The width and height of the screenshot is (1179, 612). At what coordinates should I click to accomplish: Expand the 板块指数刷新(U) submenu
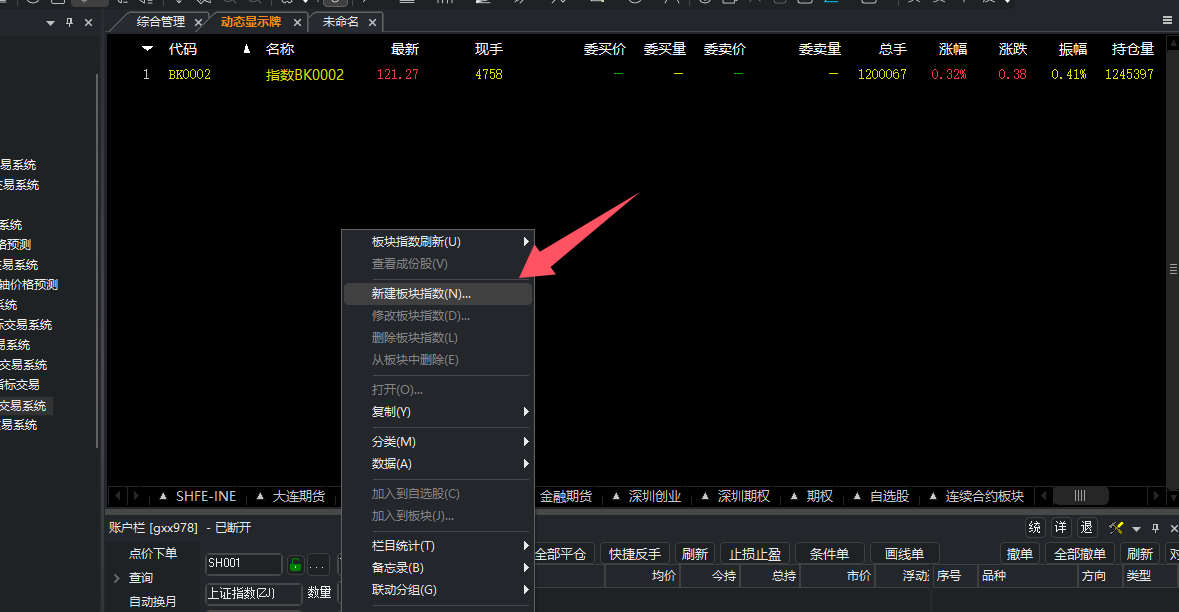pyautogui.click(x=526, y=241)
